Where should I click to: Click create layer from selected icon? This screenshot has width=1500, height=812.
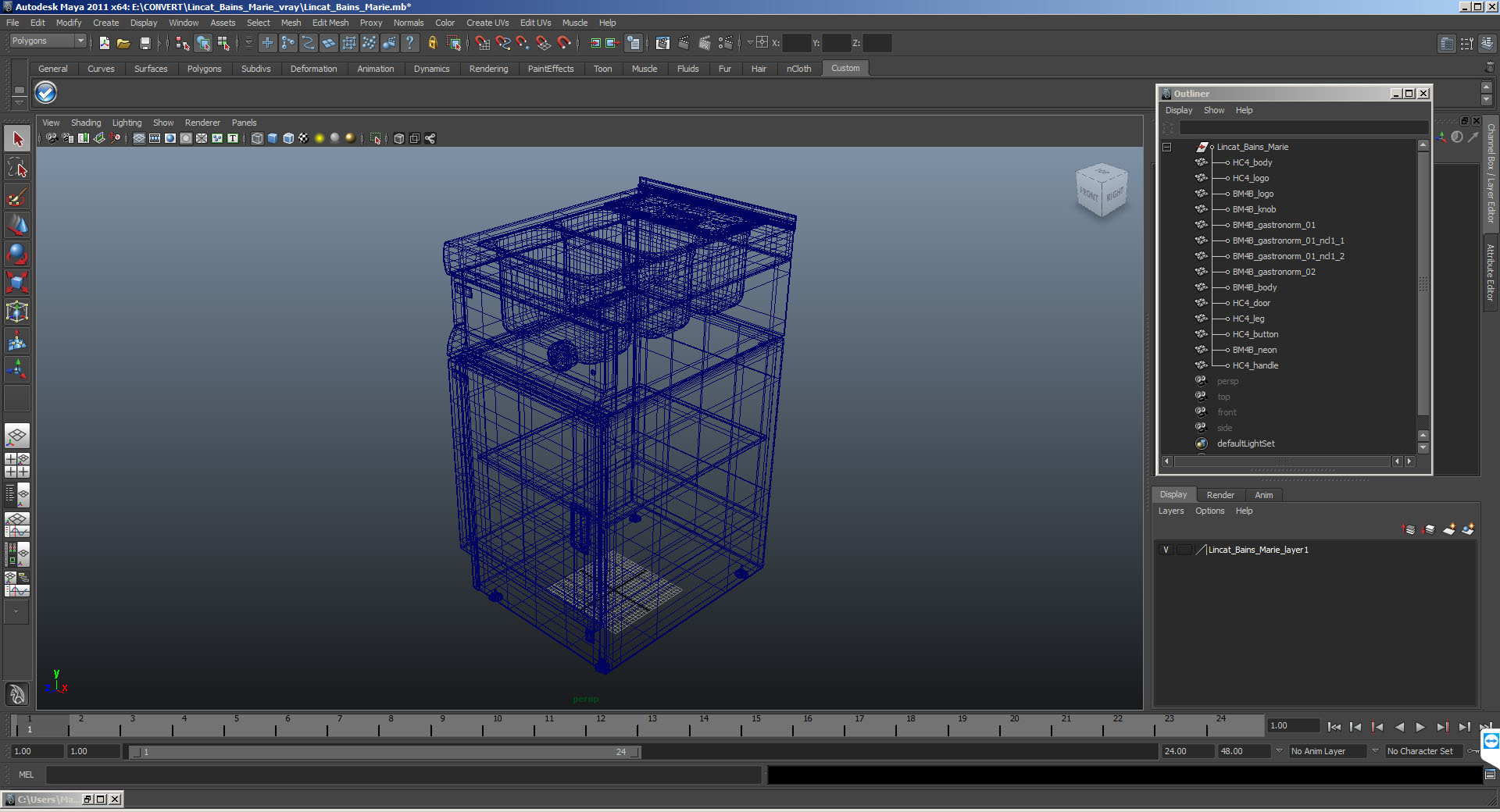point(1469,529)
